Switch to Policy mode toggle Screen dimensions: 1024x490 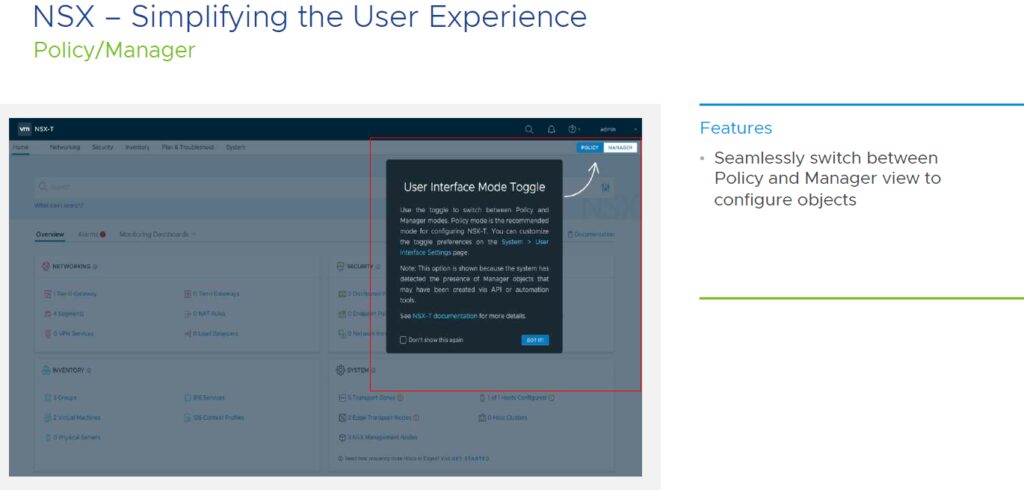click(590, 148)
